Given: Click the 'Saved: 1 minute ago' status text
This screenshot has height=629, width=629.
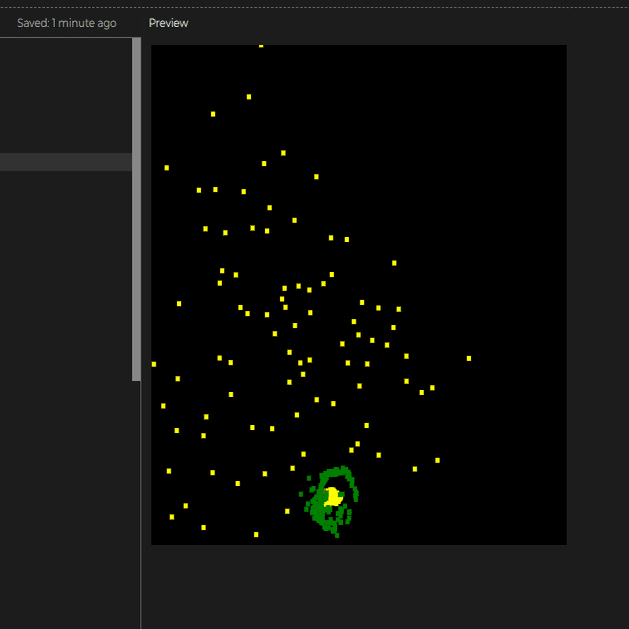Looking at the screenshot, I should point(67,23).
